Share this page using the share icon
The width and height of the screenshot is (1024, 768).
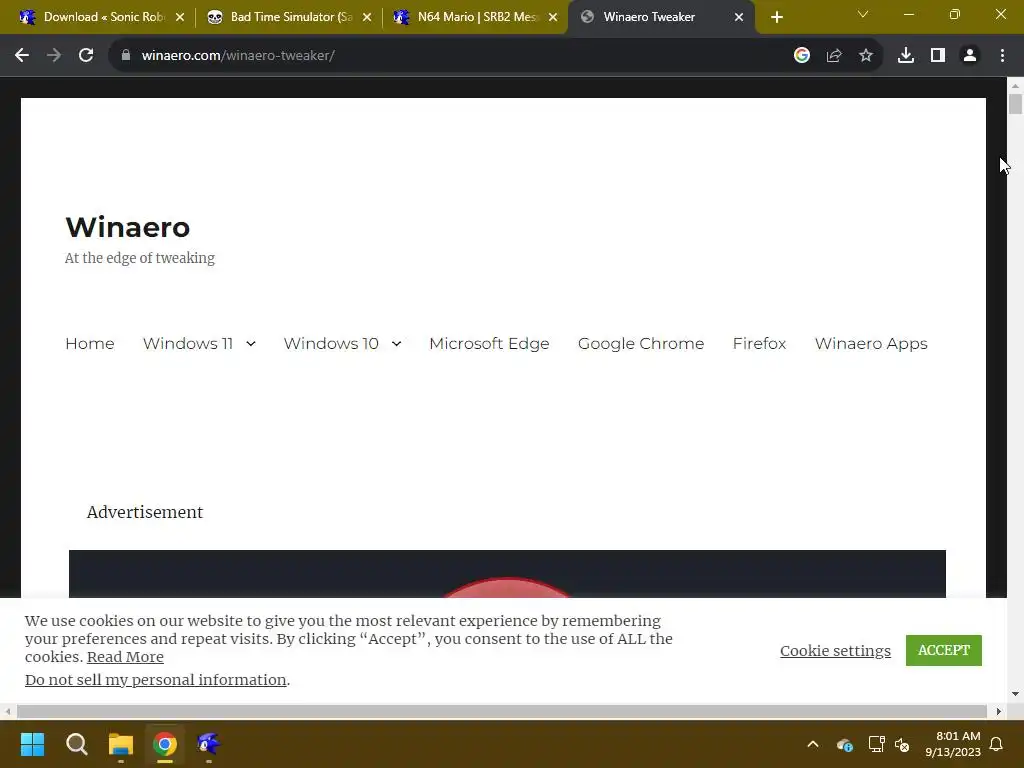click(x=834, y=56)
